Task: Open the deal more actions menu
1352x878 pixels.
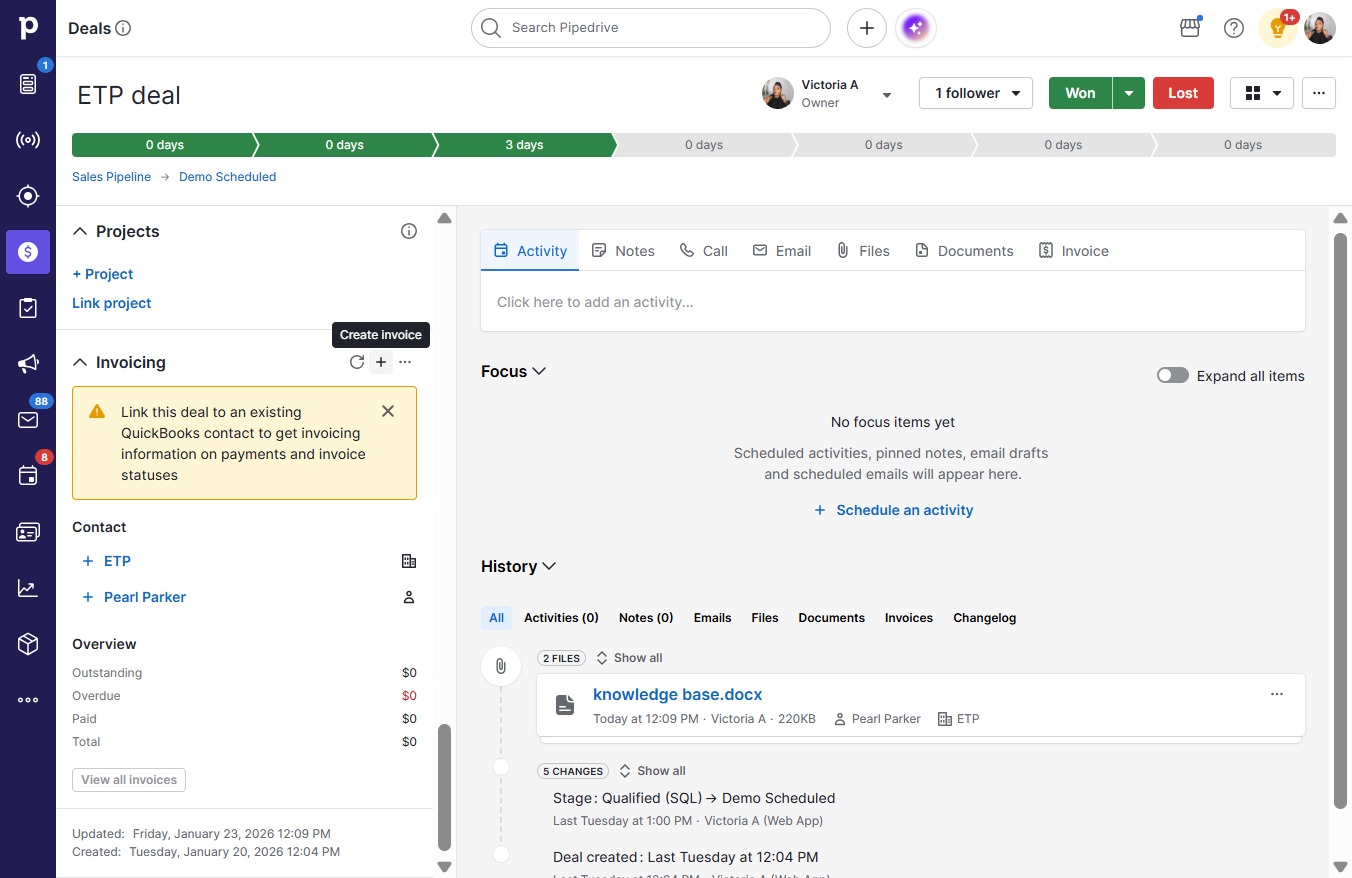Action: (1319, 93)
